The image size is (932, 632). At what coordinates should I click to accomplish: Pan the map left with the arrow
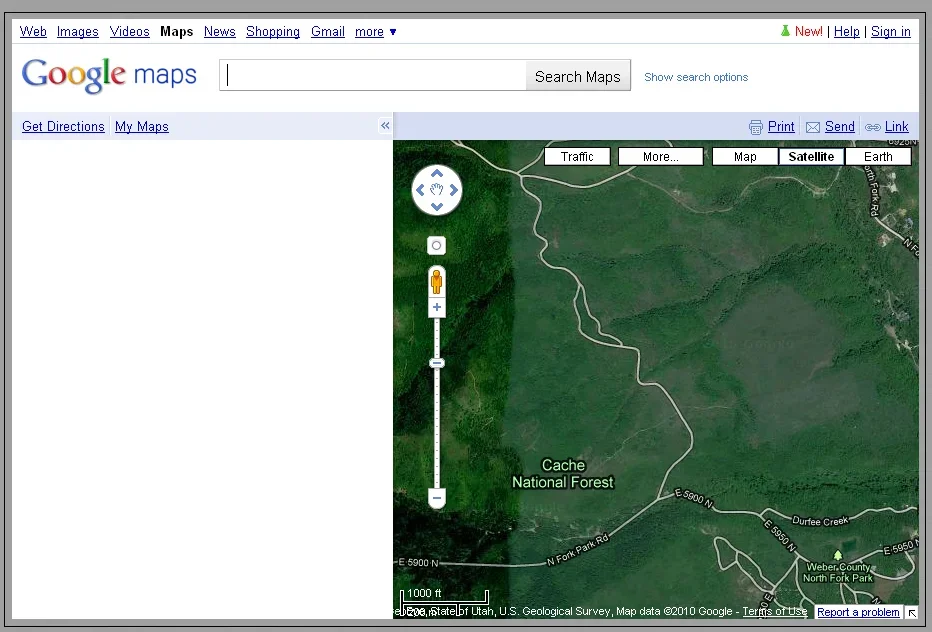coord(420,190)
